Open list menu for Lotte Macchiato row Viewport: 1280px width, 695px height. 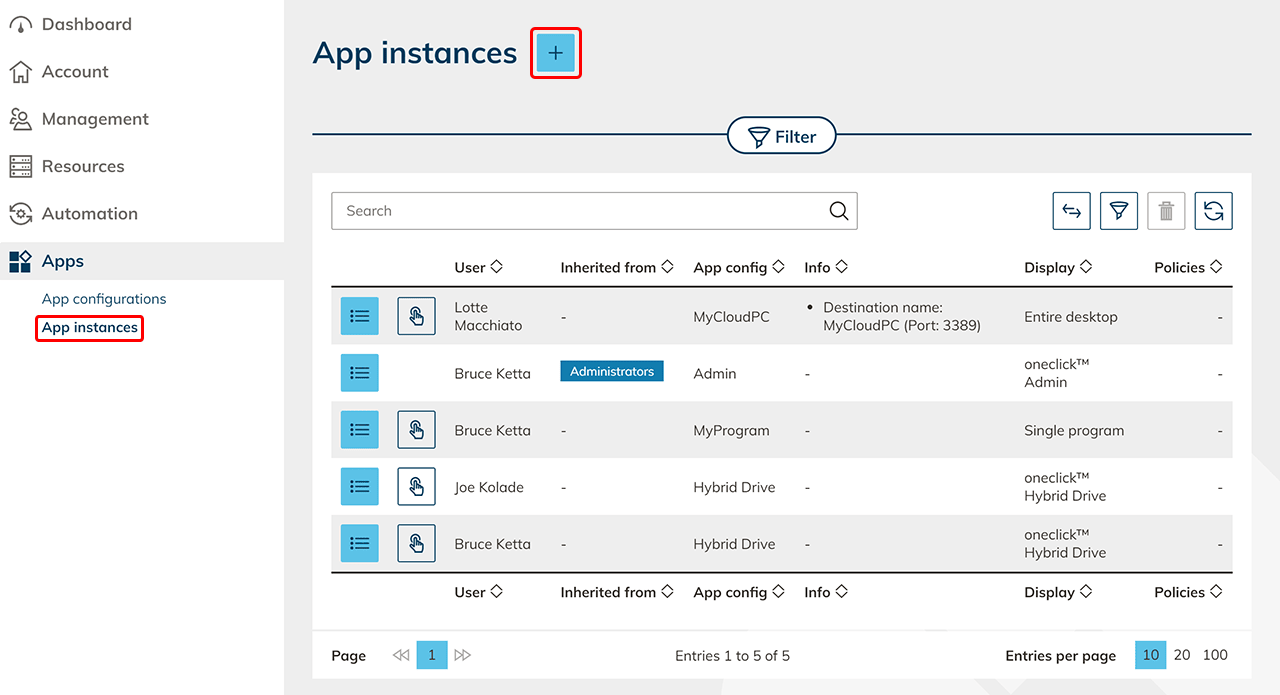point(360,316)
